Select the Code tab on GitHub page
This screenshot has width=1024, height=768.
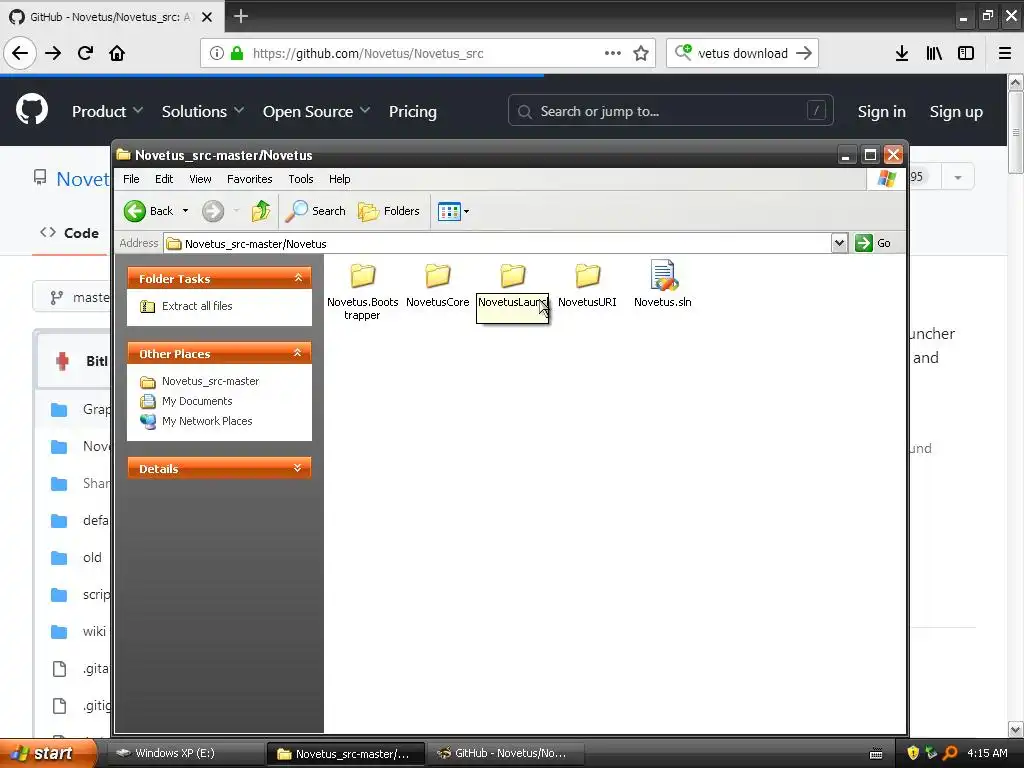(69, 232)
